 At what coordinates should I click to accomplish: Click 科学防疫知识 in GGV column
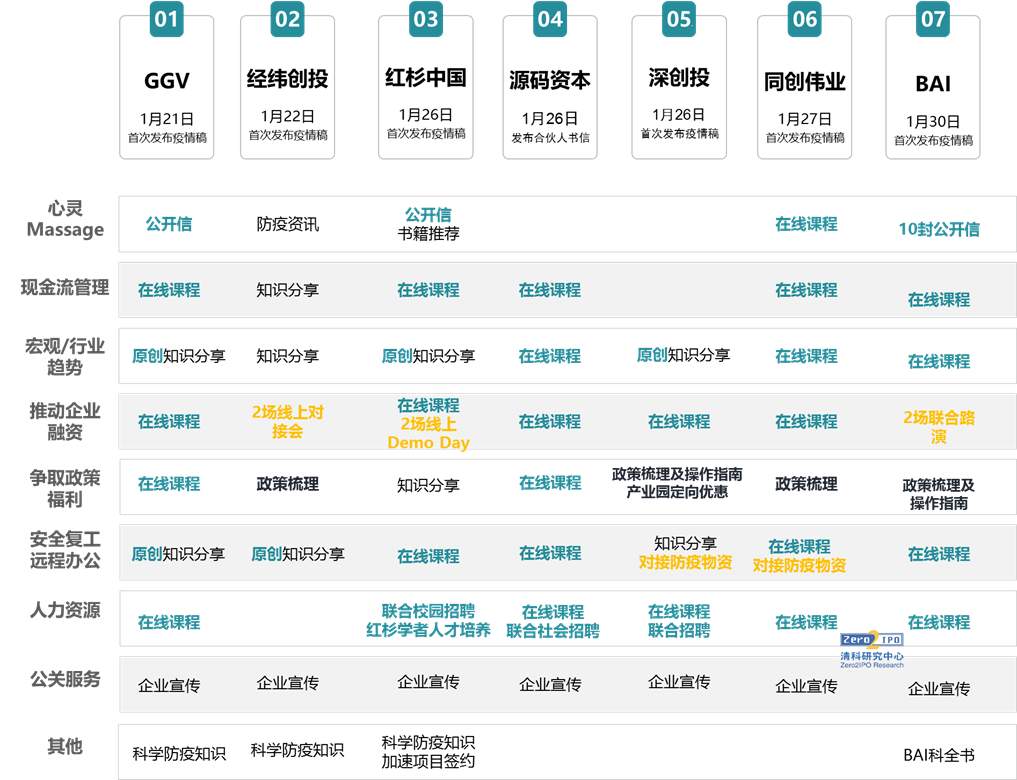(179, 753)
